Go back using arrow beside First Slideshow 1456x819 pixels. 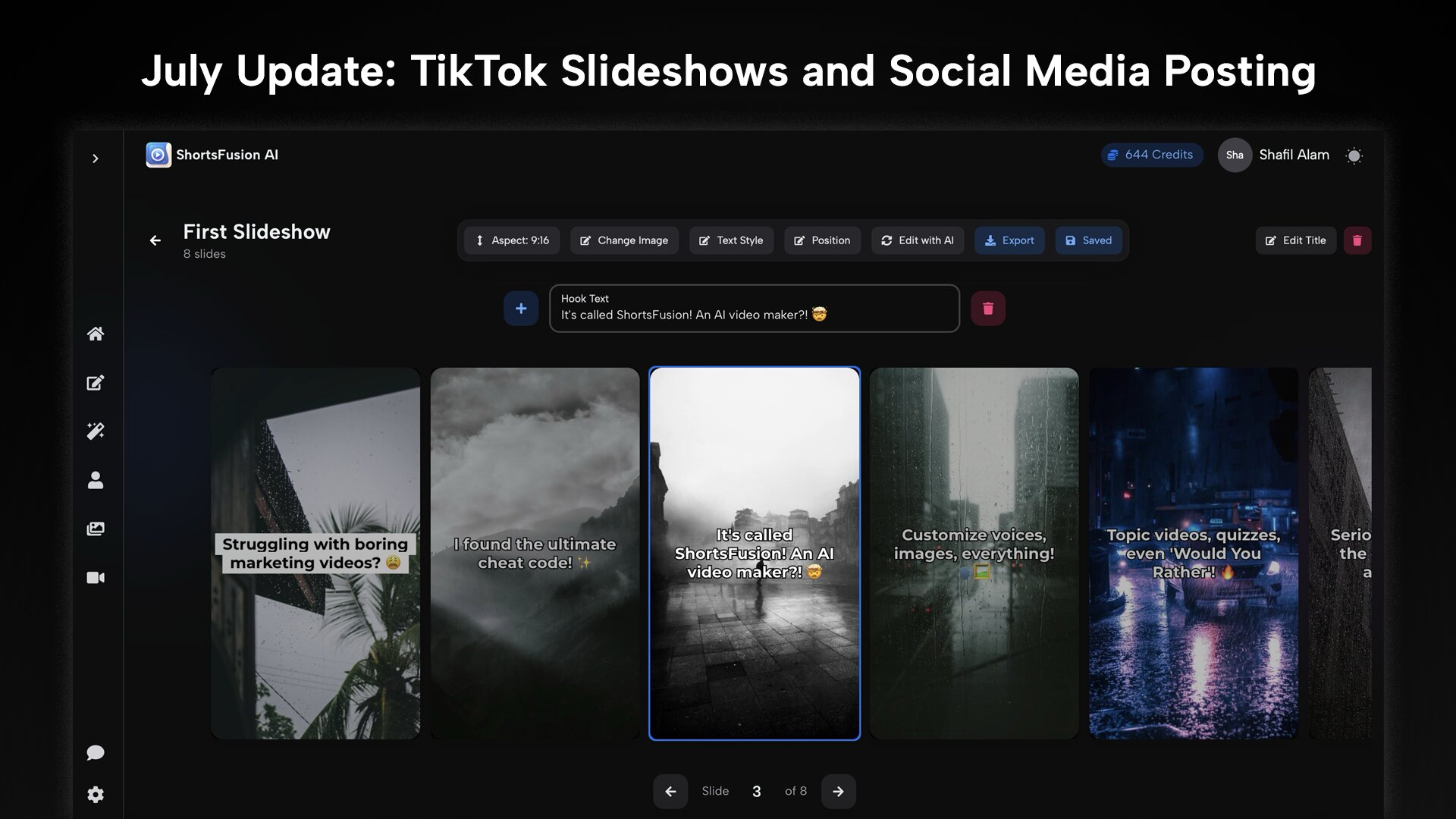pos(155,240)
